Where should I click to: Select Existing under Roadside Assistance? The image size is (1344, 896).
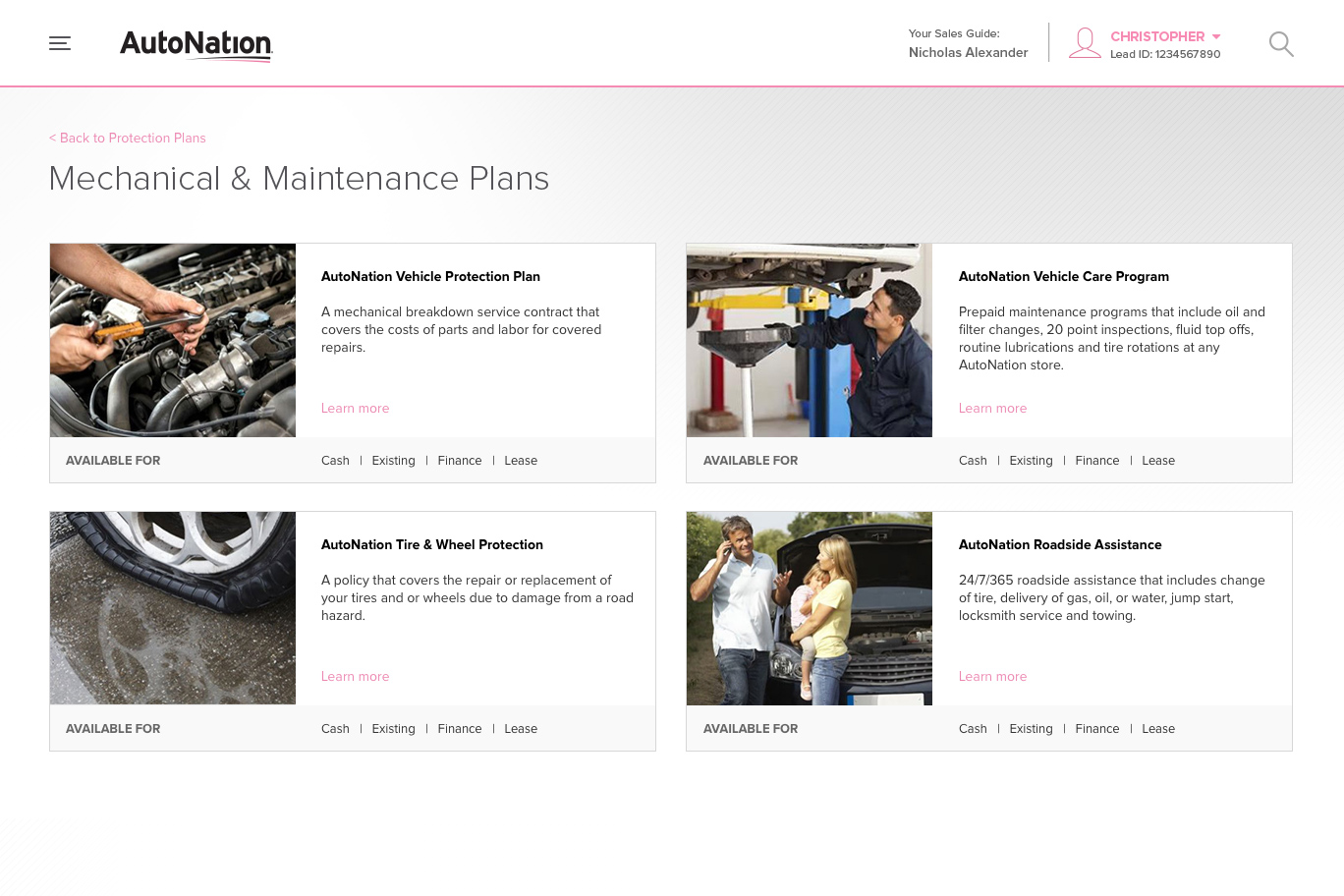click(1031, 728)
